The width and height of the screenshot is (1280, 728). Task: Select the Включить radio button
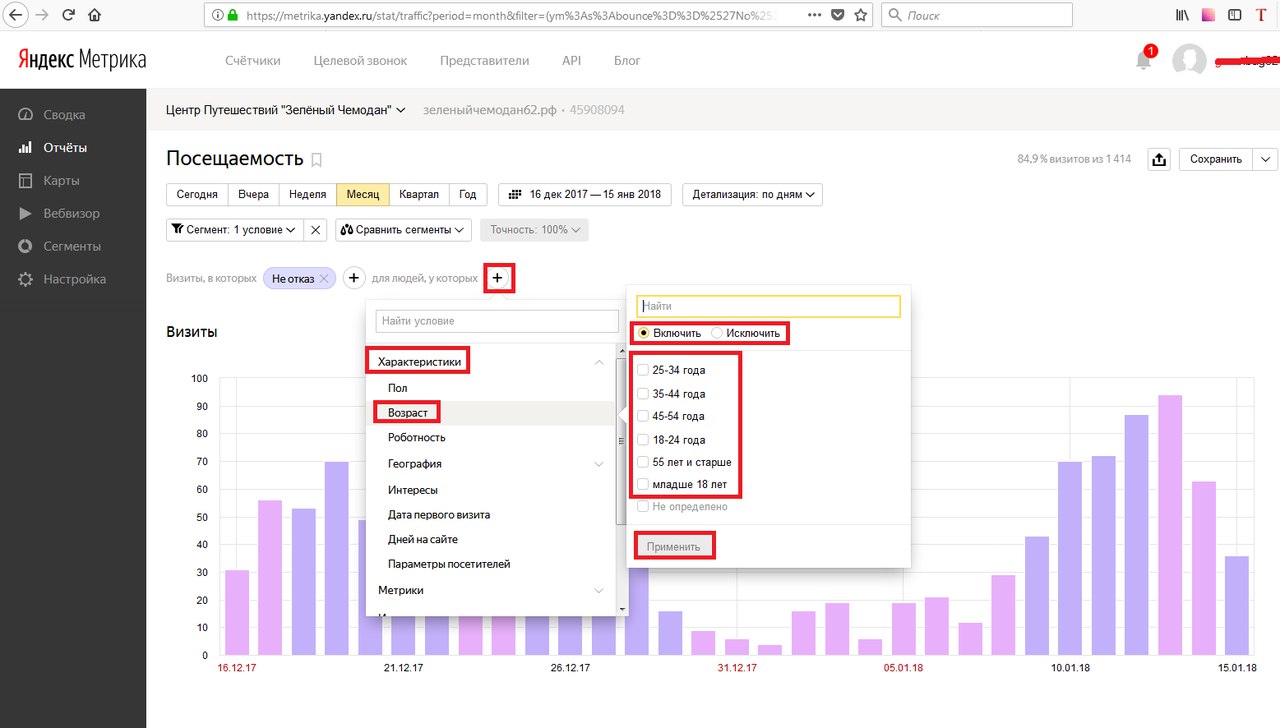(x=644, y=333)
